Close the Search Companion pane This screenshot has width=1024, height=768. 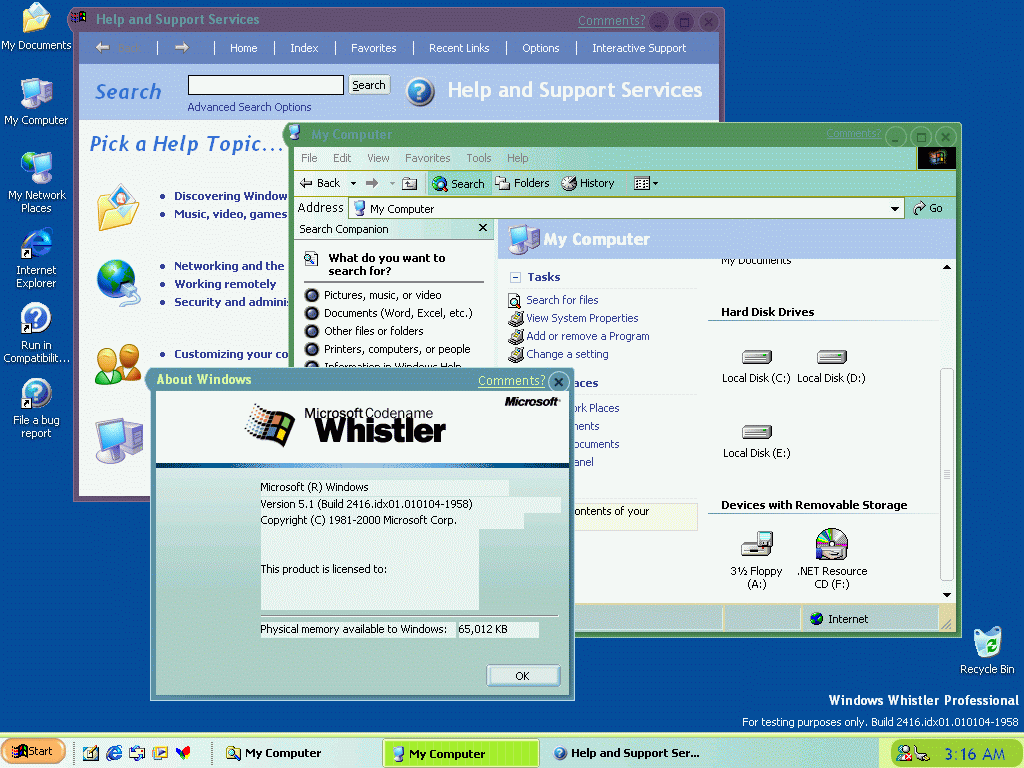pos(483,228)
